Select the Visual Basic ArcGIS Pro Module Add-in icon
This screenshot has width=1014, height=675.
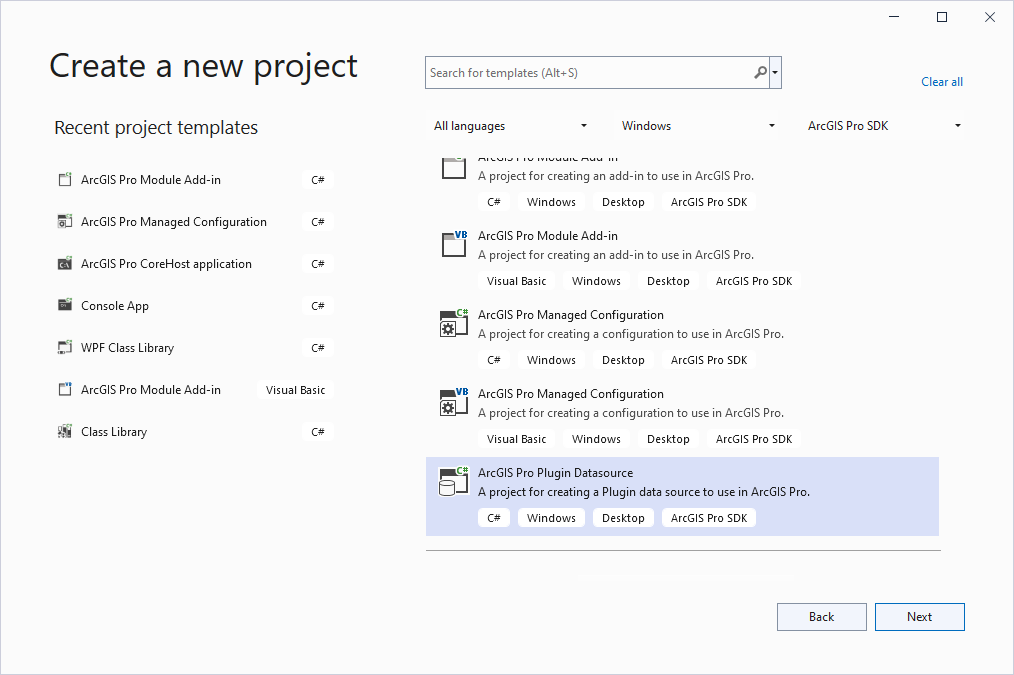pyautogui.click(x=65, y=389)
